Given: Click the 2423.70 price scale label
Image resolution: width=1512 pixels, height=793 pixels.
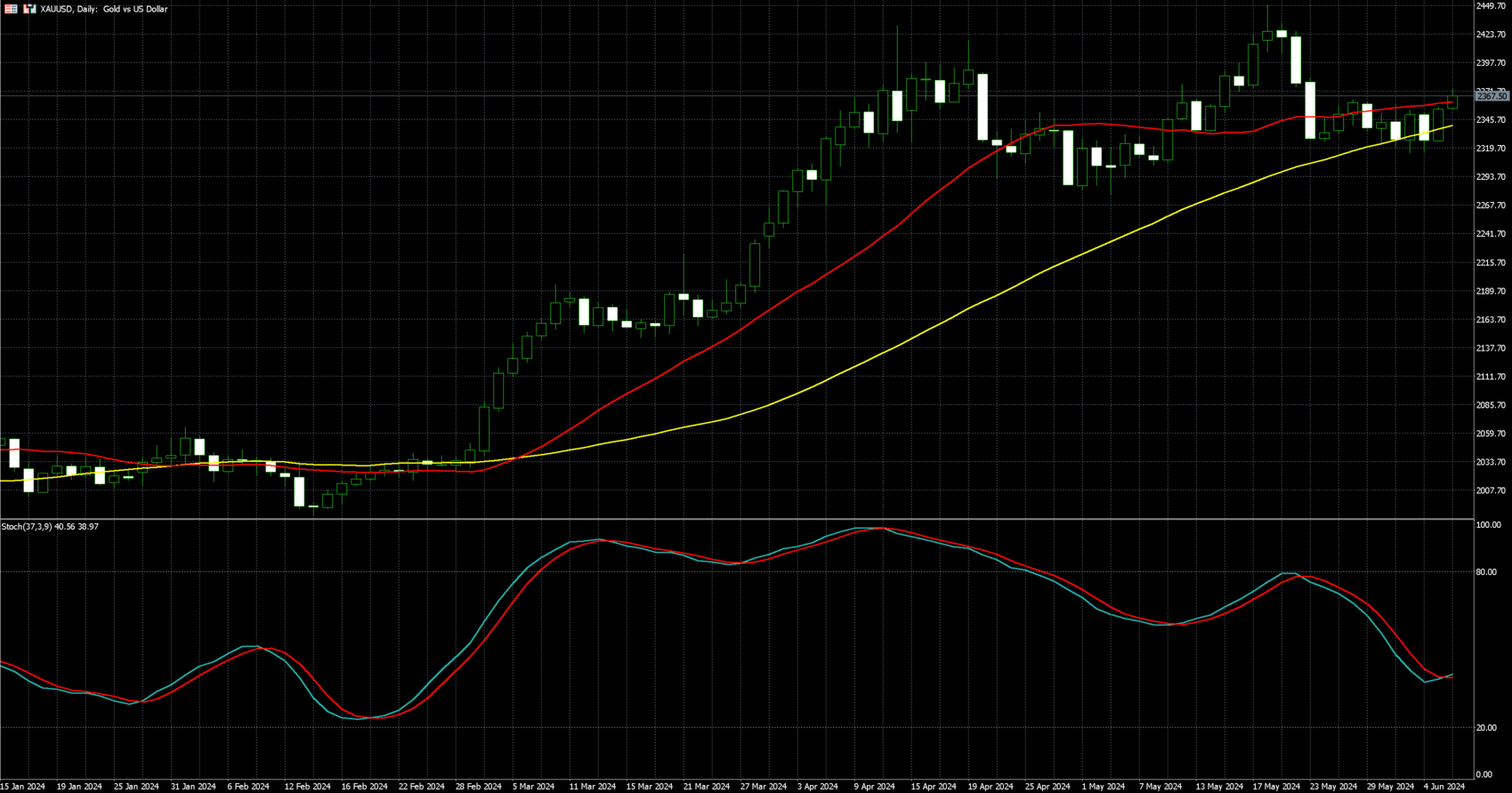Looking at the screenshot, I should 1491,35.
